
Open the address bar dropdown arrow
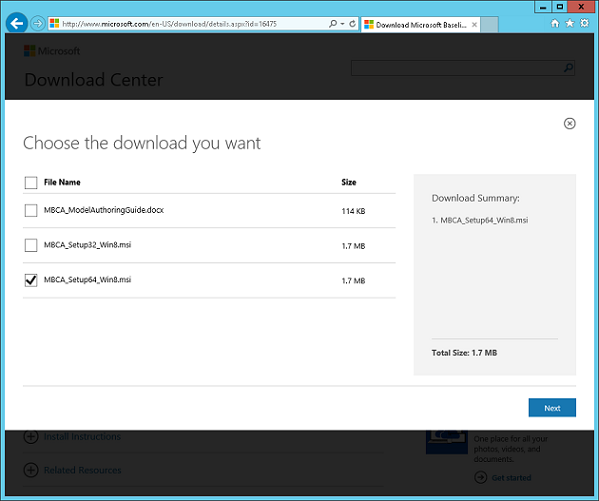(342, 24)
